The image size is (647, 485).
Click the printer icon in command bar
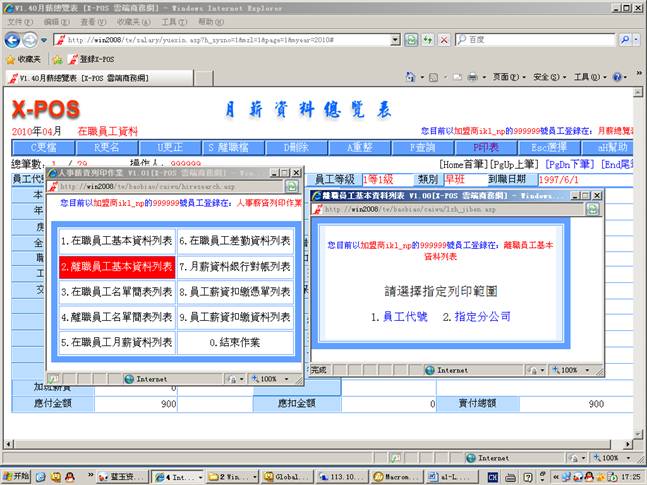point(473,77)
